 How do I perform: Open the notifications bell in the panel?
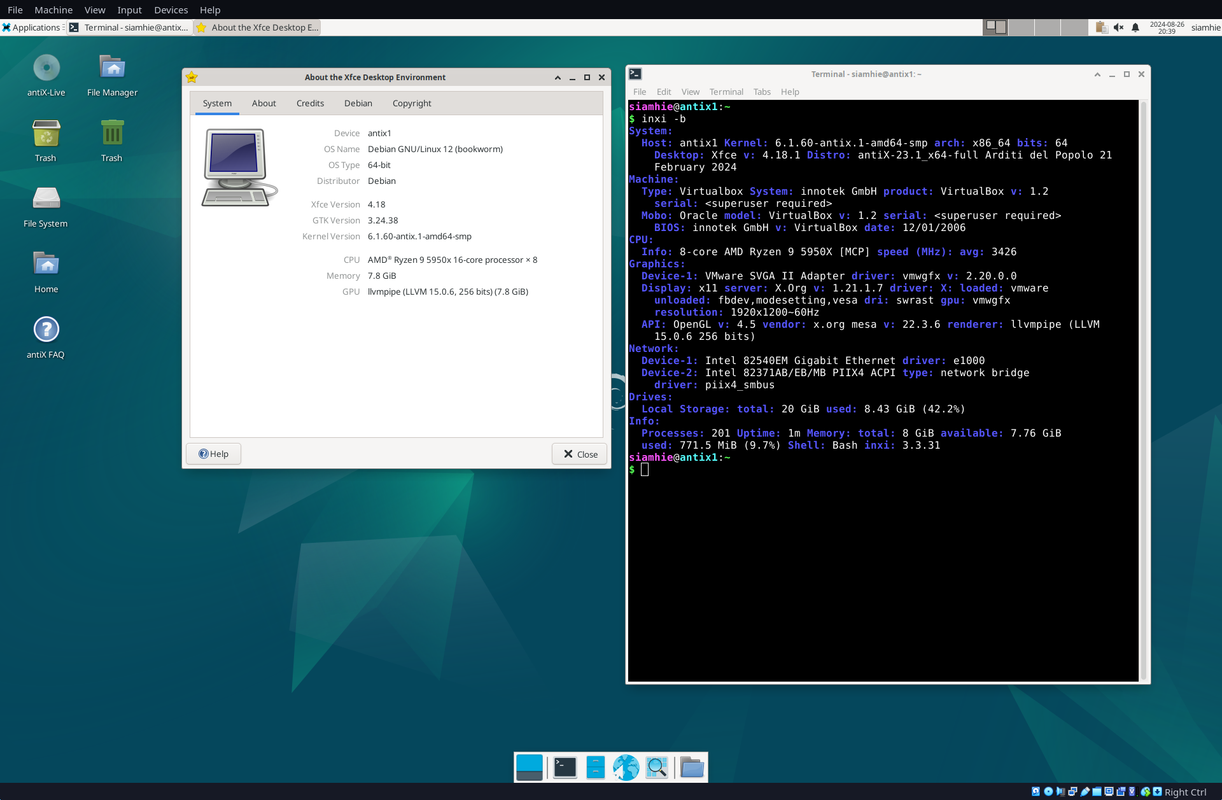click(1135, 27)
